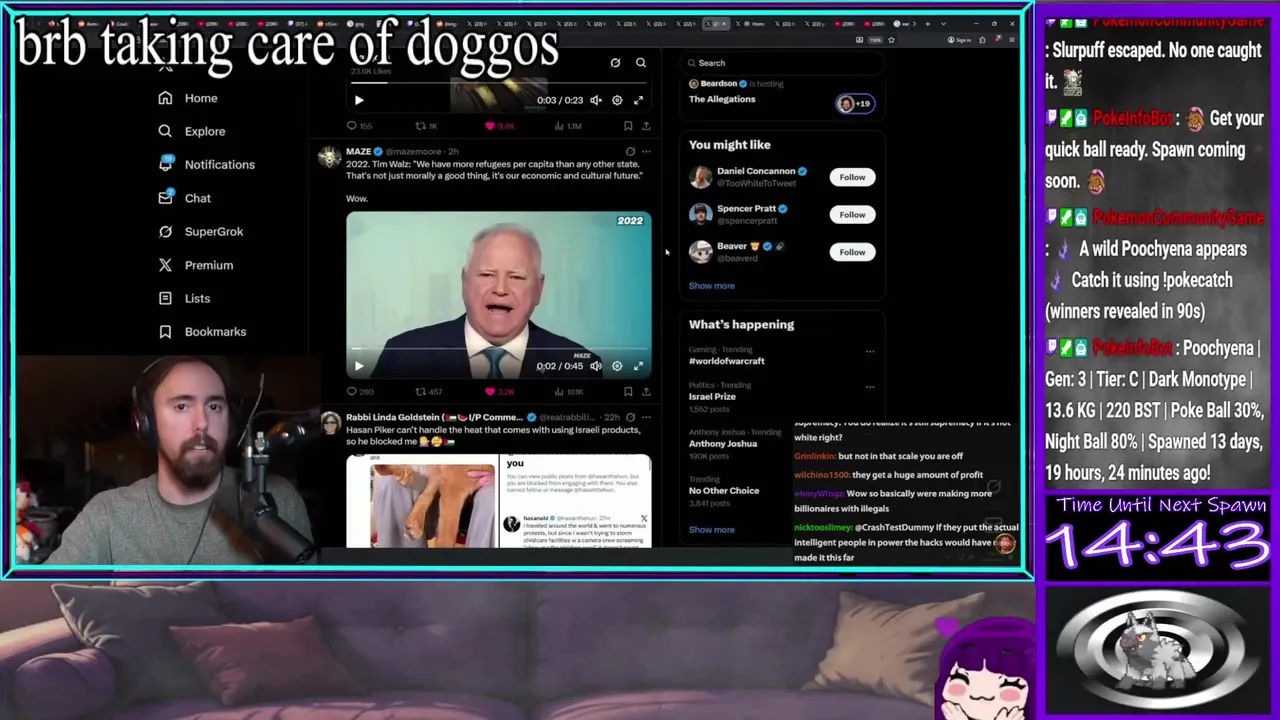Play the Tim Walz 2022 video

tap(359, 366)
